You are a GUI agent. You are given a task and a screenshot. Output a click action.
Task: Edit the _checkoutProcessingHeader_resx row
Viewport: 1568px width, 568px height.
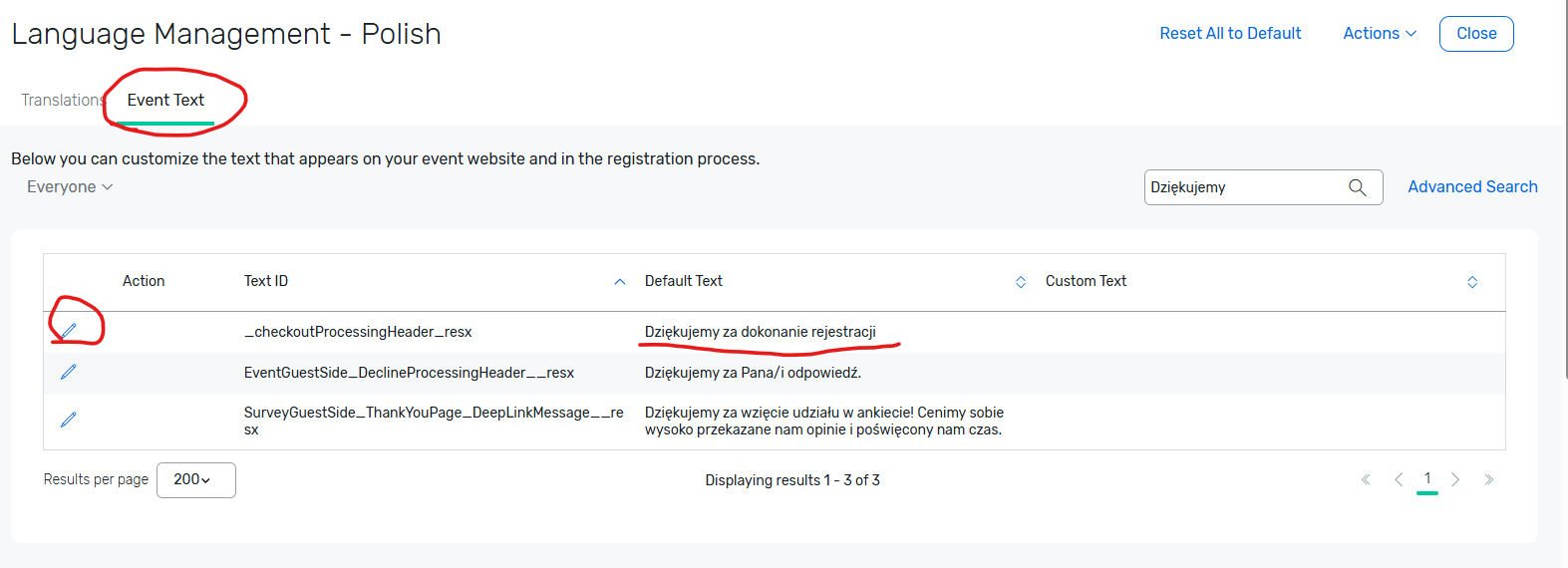[69, 330]
